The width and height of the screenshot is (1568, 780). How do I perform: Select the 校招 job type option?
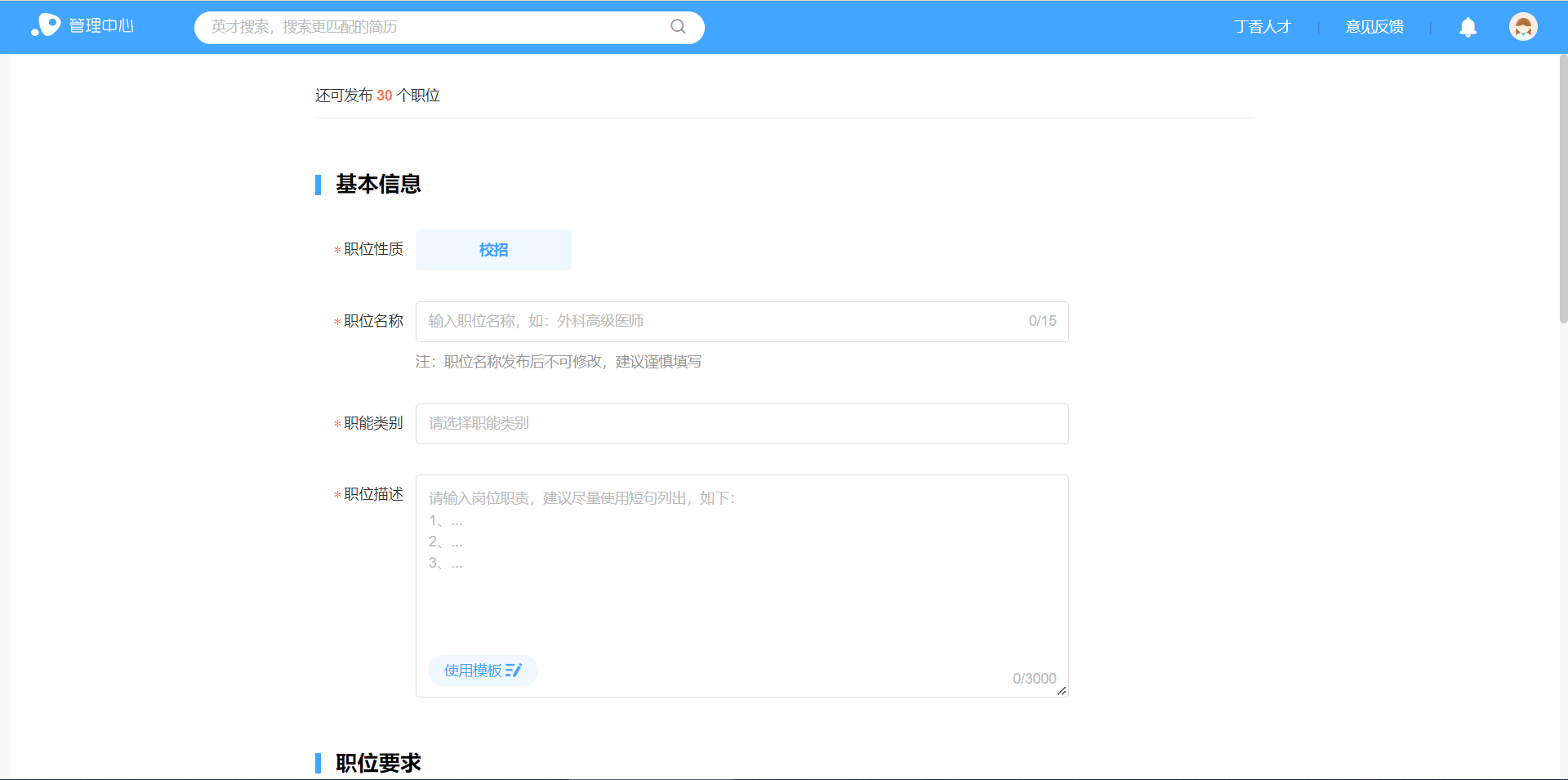pos(493,250)
